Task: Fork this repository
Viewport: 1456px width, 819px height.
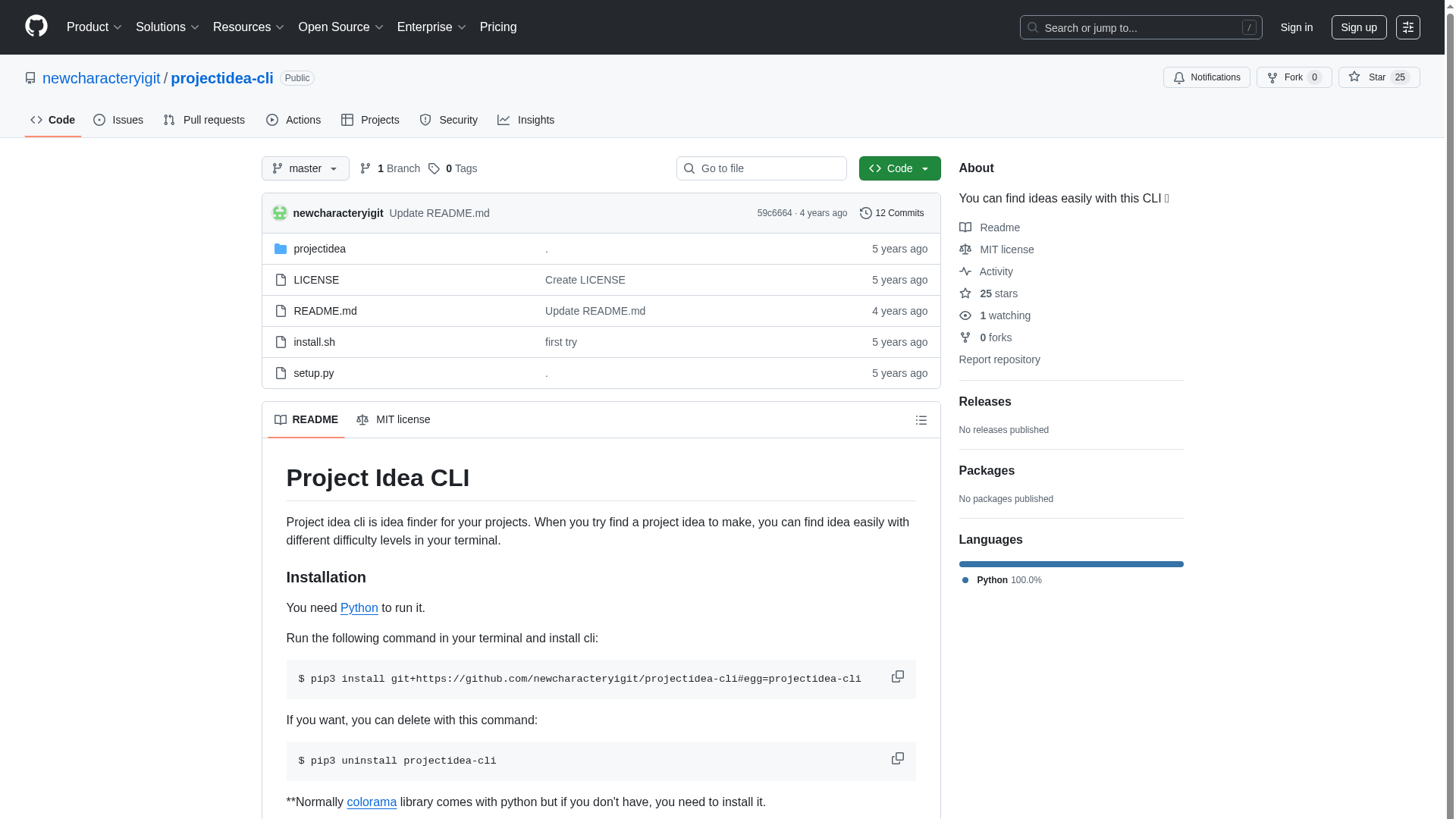Action: (x=1294, y=77)
